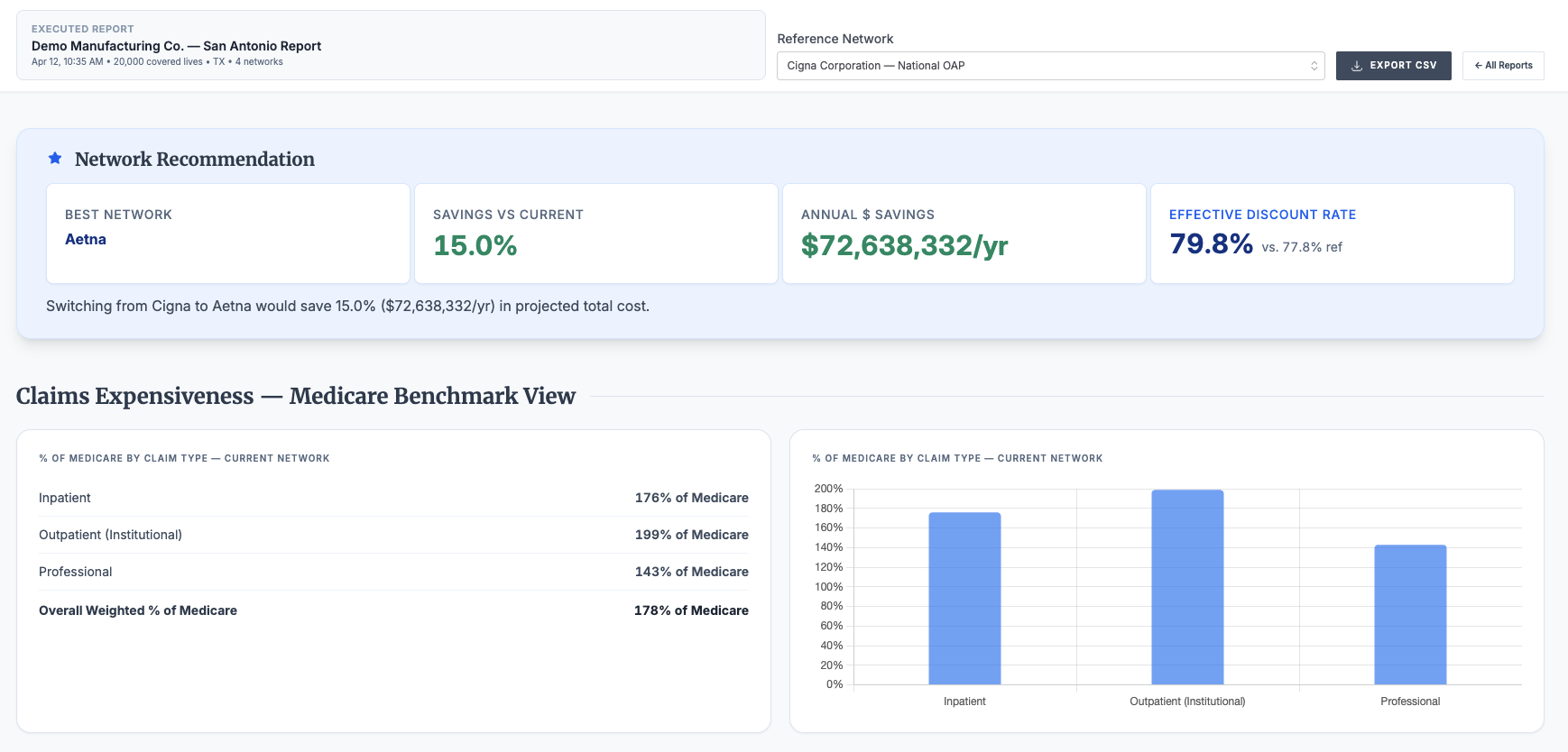This screenshot has width=1568, height=752.
Task: Click the Annual $ Savings label
Action: click(868, 215)
